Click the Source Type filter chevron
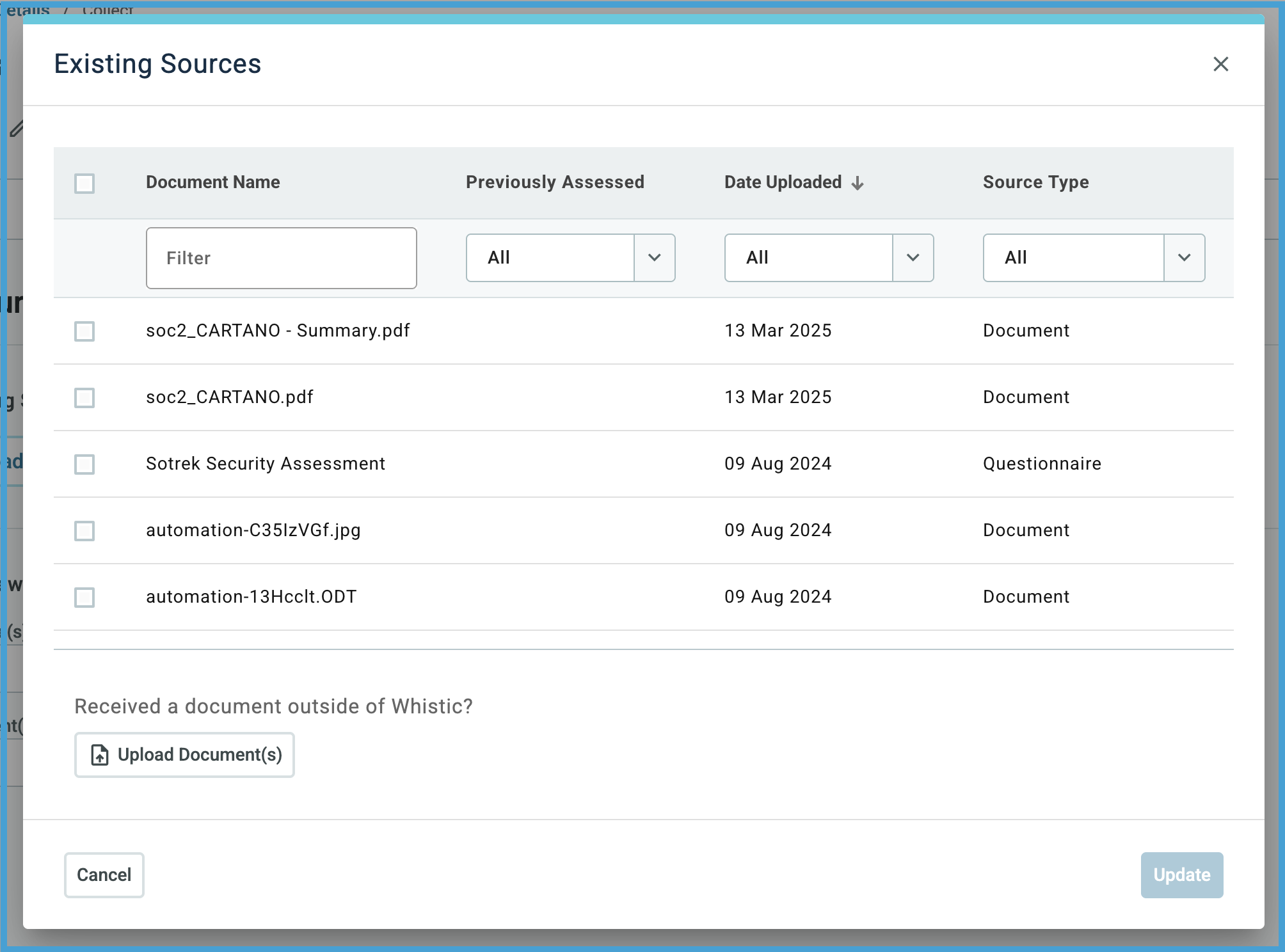 pyautogui.click(x=1184, y=258)
